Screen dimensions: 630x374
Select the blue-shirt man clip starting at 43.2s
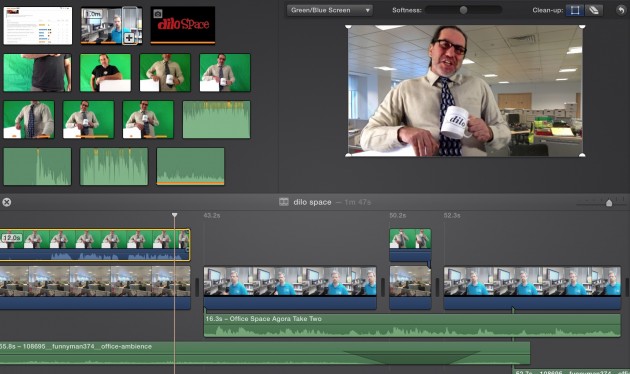pos(290,288)
